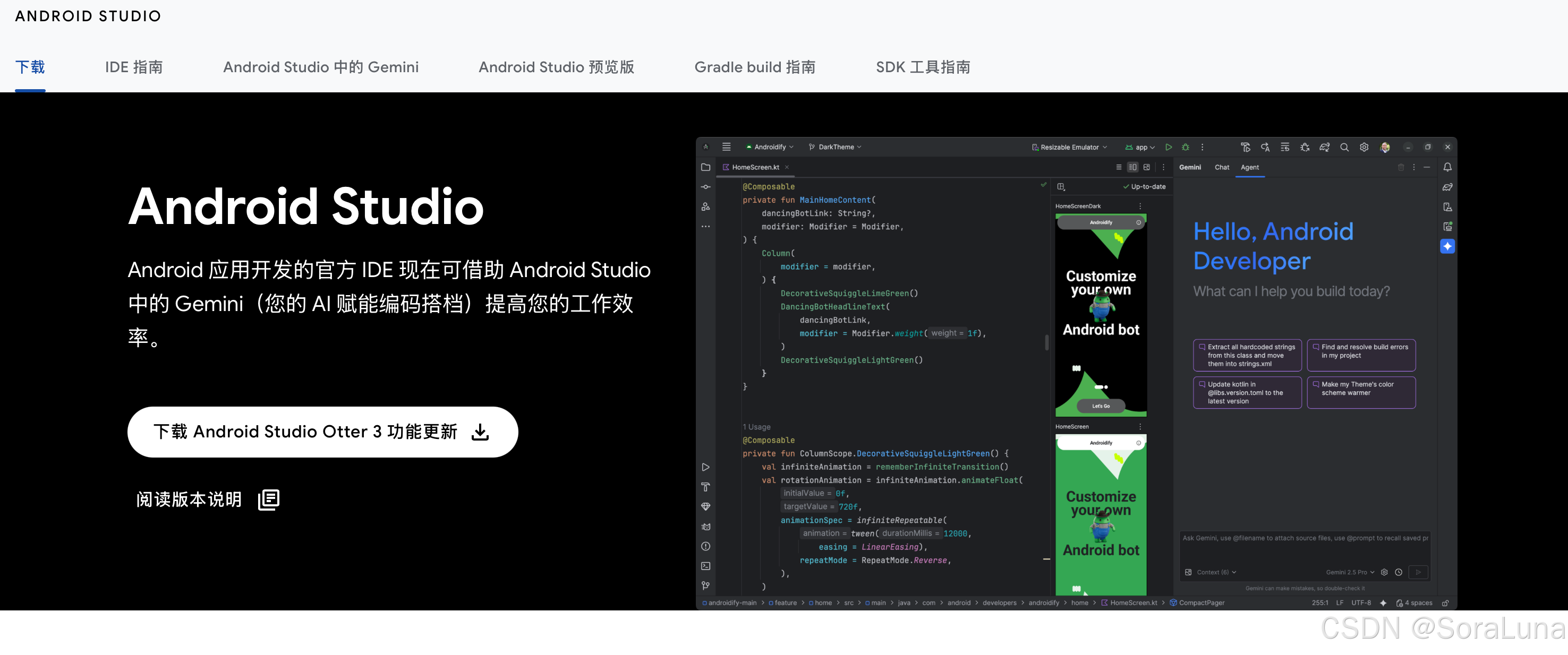Click the release notes document icon
The image size is (1568, 655).
click(268, 499)
